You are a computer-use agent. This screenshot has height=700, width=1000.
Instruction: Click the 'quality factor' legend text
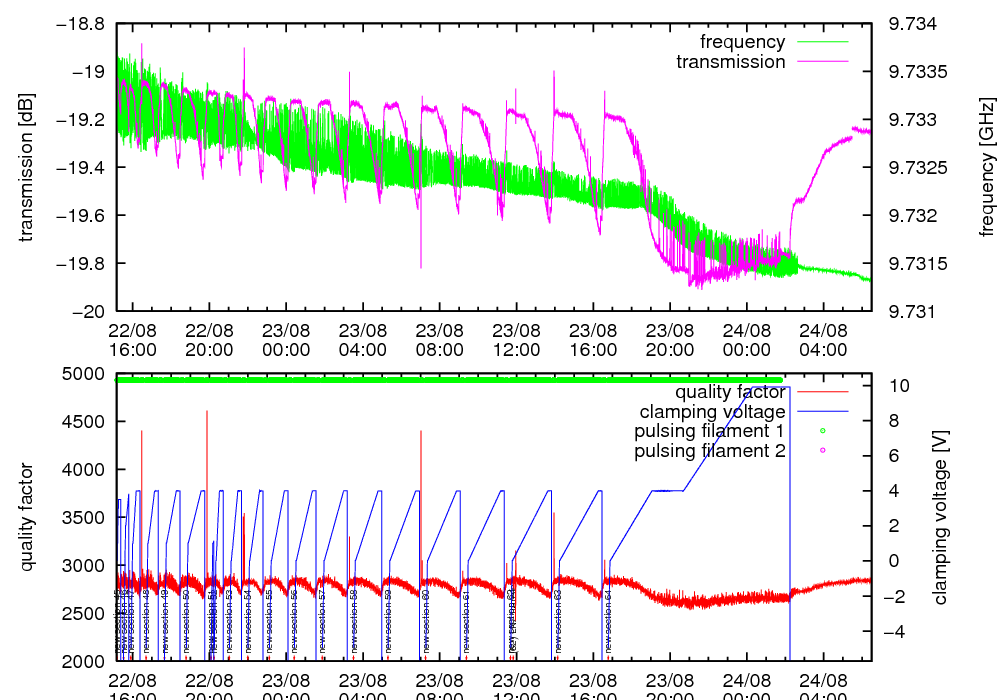730,392
